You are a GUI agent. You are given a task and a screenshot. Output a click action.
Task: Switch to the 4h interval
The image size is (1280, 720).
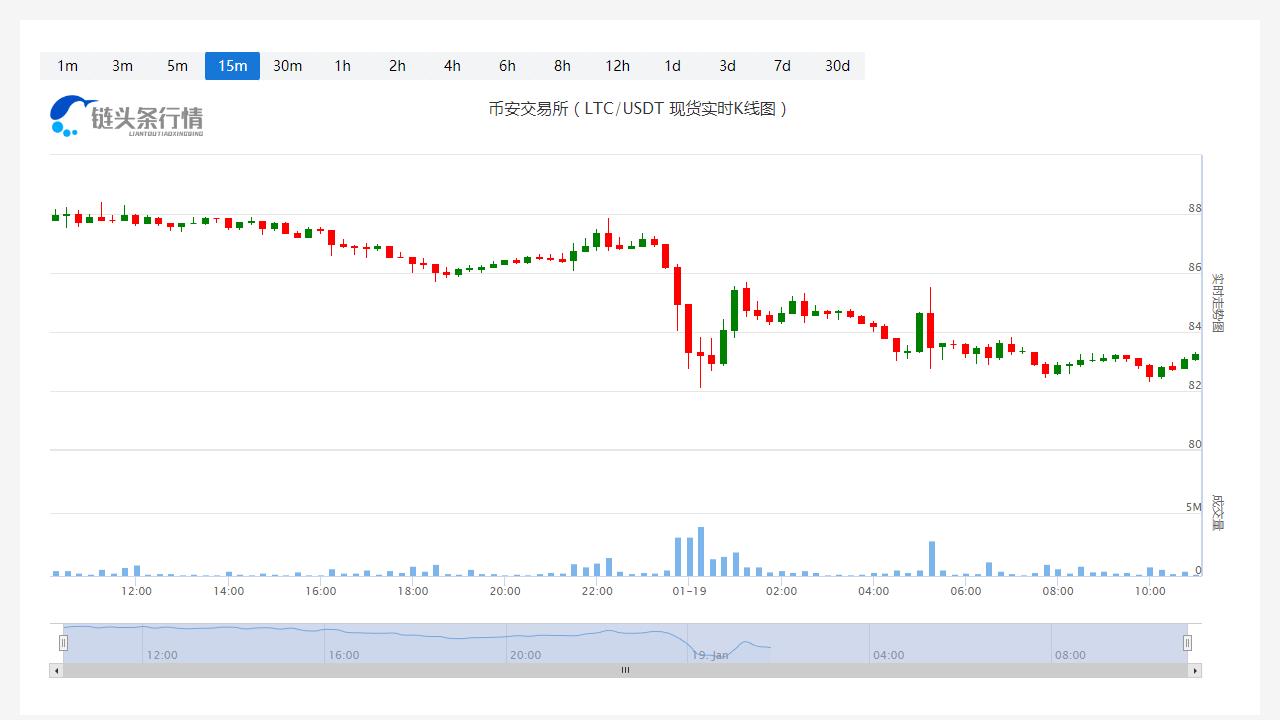pyautogui.click(x=452, y=66)
